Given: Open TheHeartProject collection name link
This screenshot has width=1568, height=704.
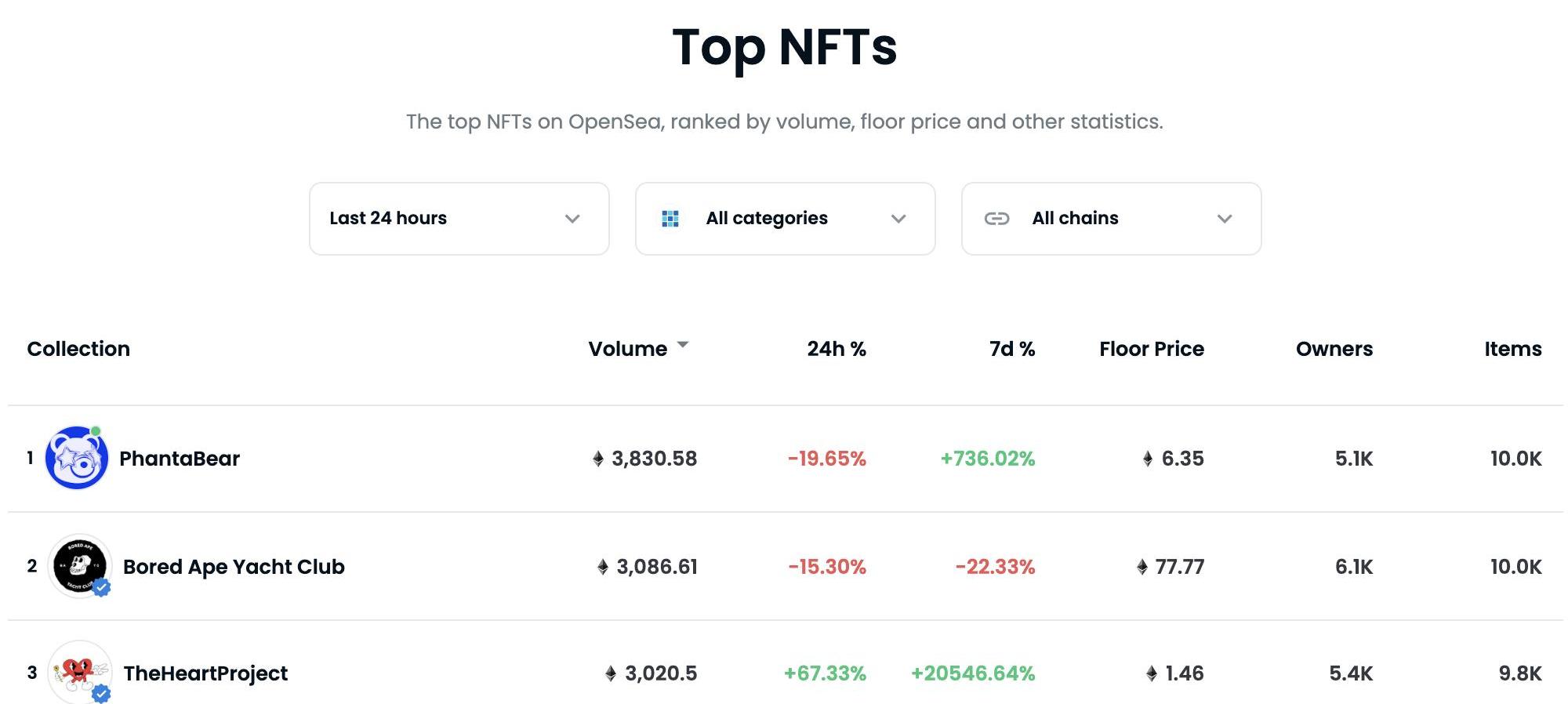Looking at the screenshot, I should pos(205,673).
